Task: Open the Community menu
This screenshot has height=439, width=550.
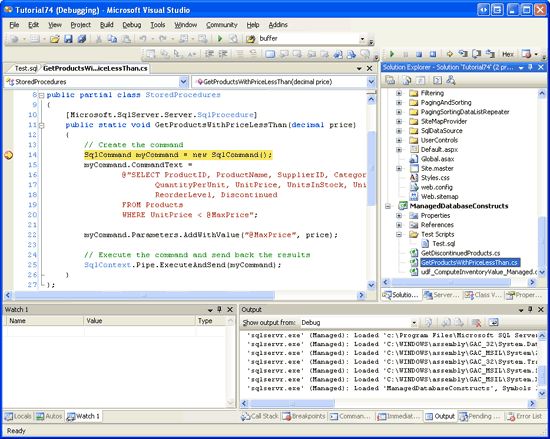Action: click(222, 25)
